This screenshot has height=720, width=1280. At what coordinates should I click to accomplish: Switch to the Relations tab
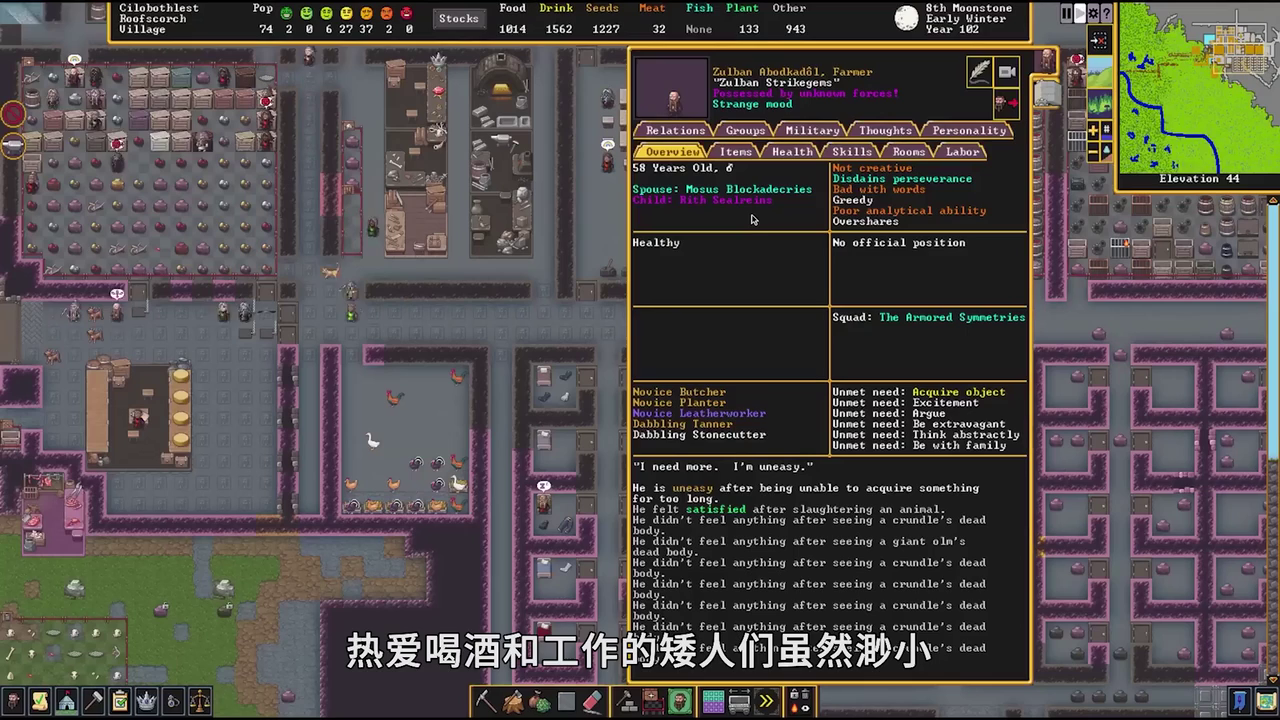point(675,130)
